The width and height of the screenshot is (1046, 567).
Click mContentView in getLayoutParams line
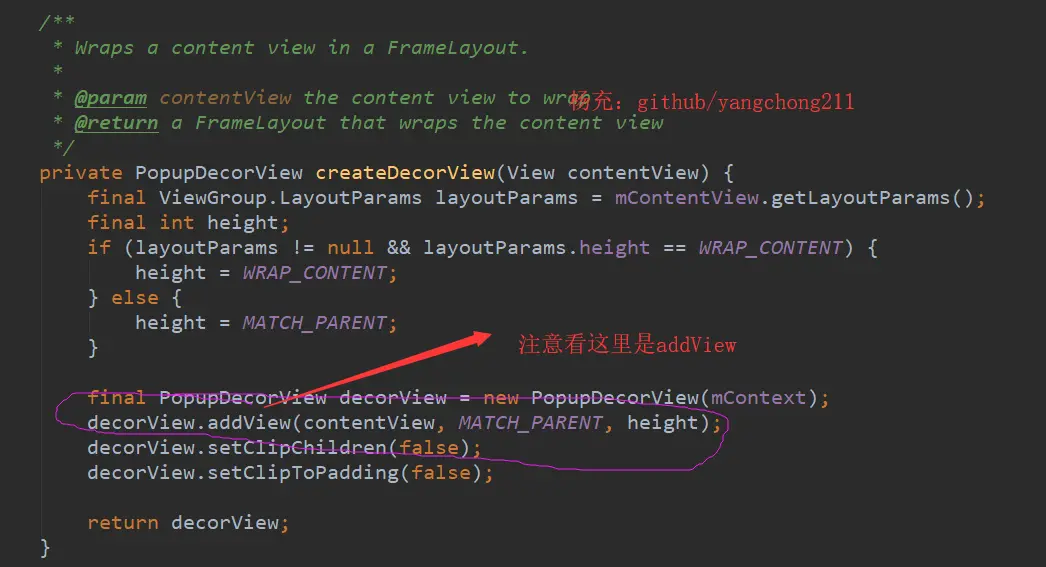(686, 198)
